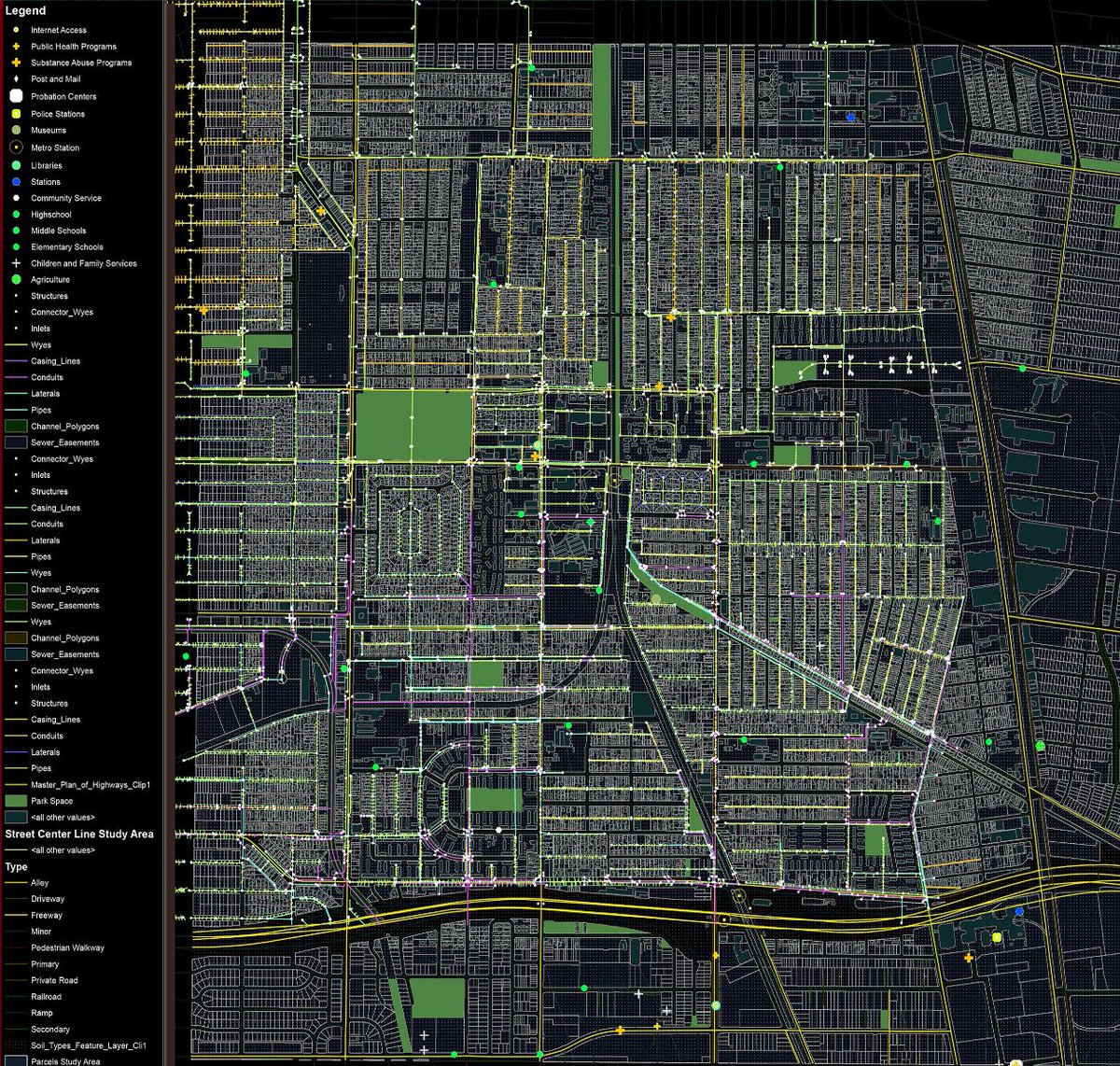Select the Street Center Line Study Area heading
This screenshot has height=1066, width=1120.
click(x=79, y=834)
